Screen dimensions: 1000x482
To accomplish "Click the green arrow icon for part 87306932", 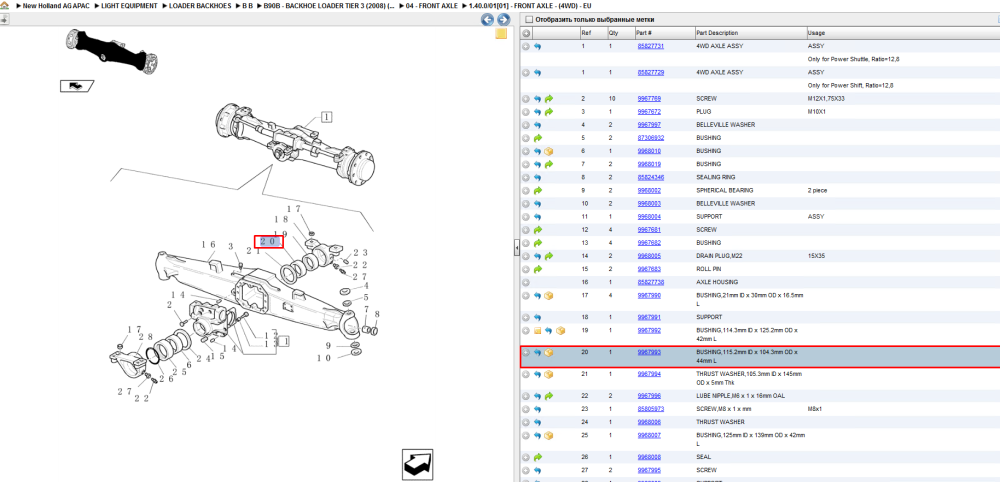I will pos(537,138).
